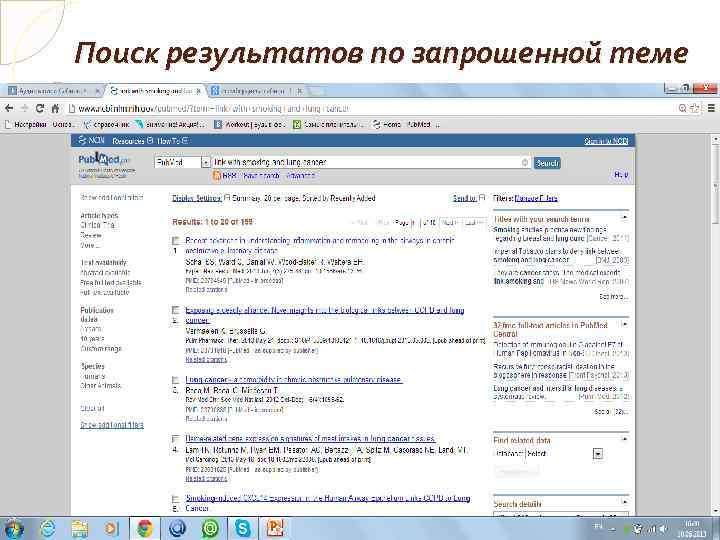Image resolution: width=720 pixels, height=540 pixels.
Task: Click Sign in to NCBI link
Action: click(606, 141)
